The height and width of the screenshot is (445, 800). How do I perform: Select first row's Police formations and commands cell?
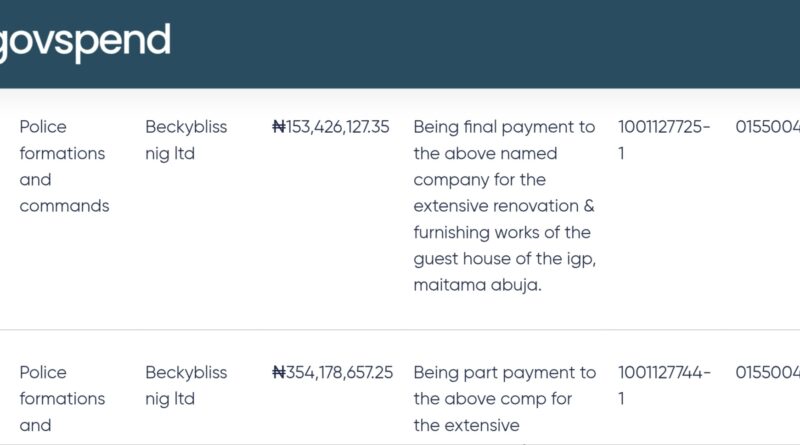(x=63, y=166)
